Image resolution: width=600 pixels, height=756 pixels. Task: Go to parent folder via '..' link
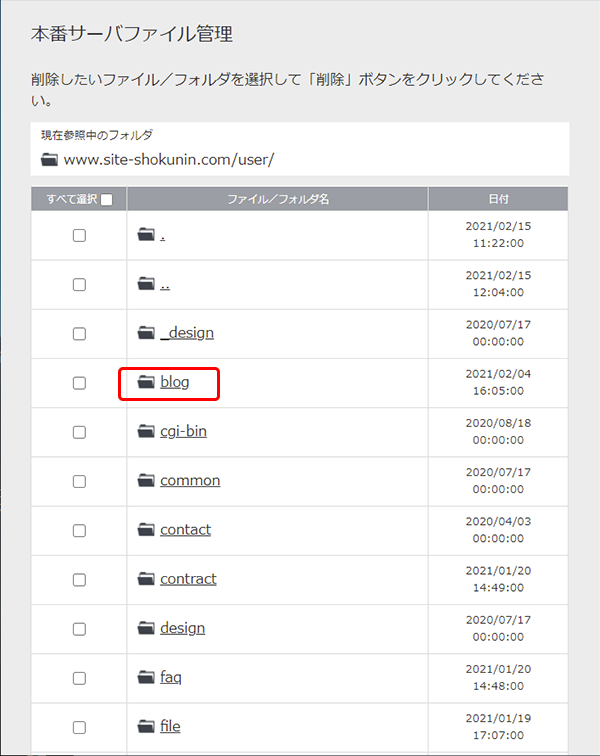click(x=165, y=285)
